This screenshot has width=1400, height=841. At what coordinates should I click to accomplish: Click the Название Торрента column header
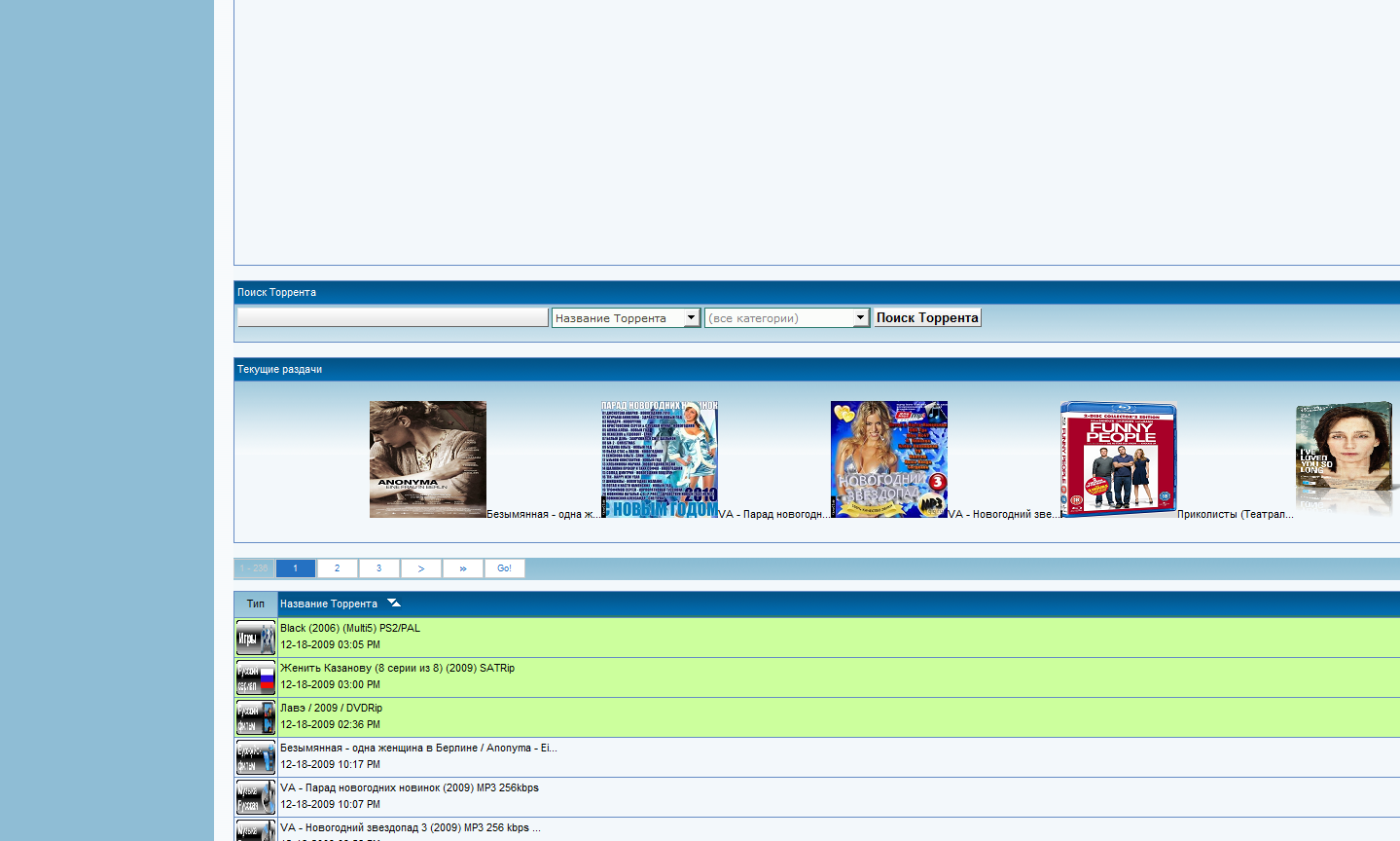coord(329,603)
